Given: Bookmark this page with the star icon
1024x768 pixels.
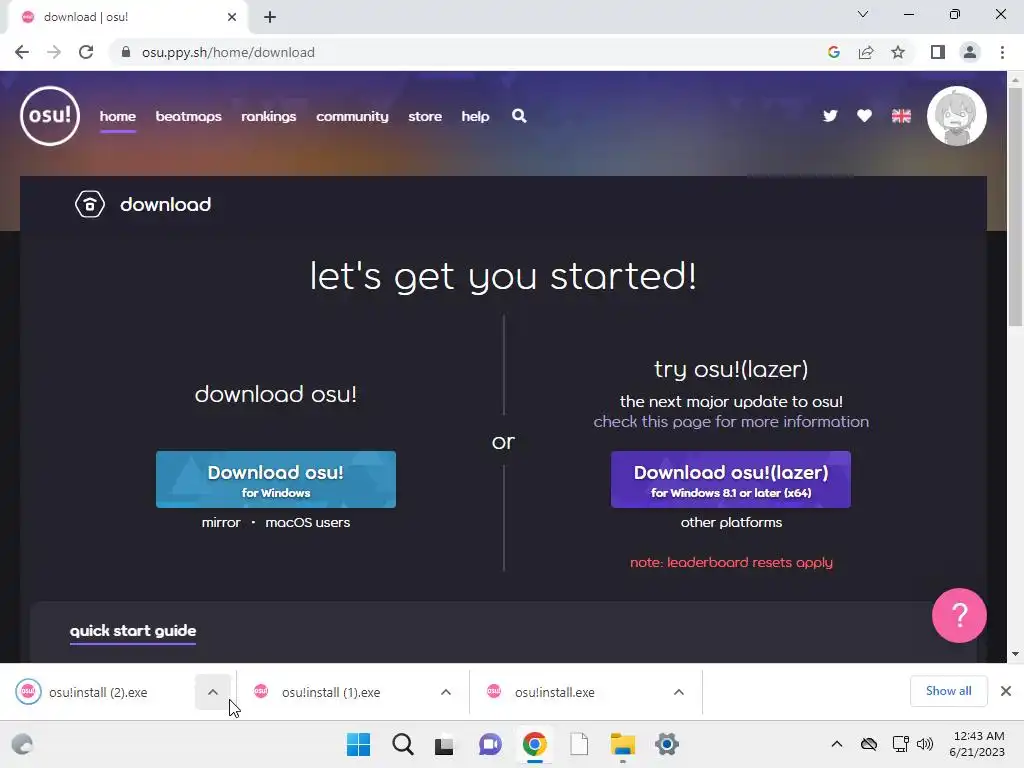Looking at the screenshot, I should click(898, 52).
